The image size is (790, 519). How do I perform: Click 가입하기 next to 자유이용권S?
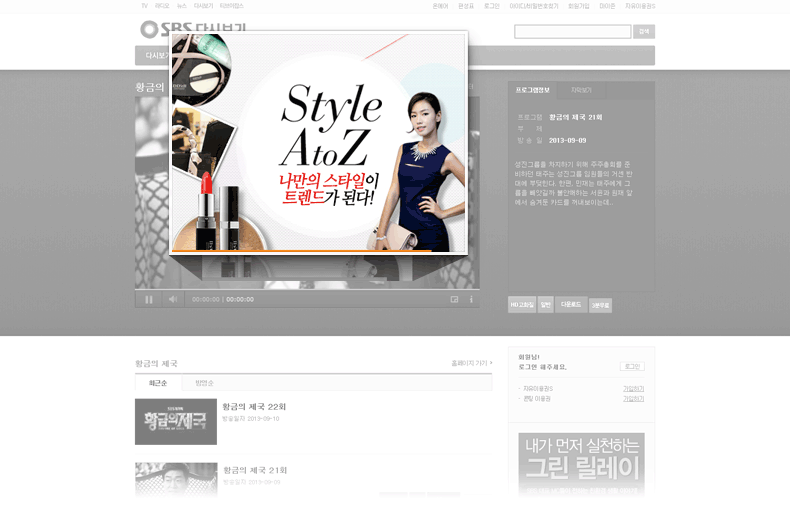[633, 388]
